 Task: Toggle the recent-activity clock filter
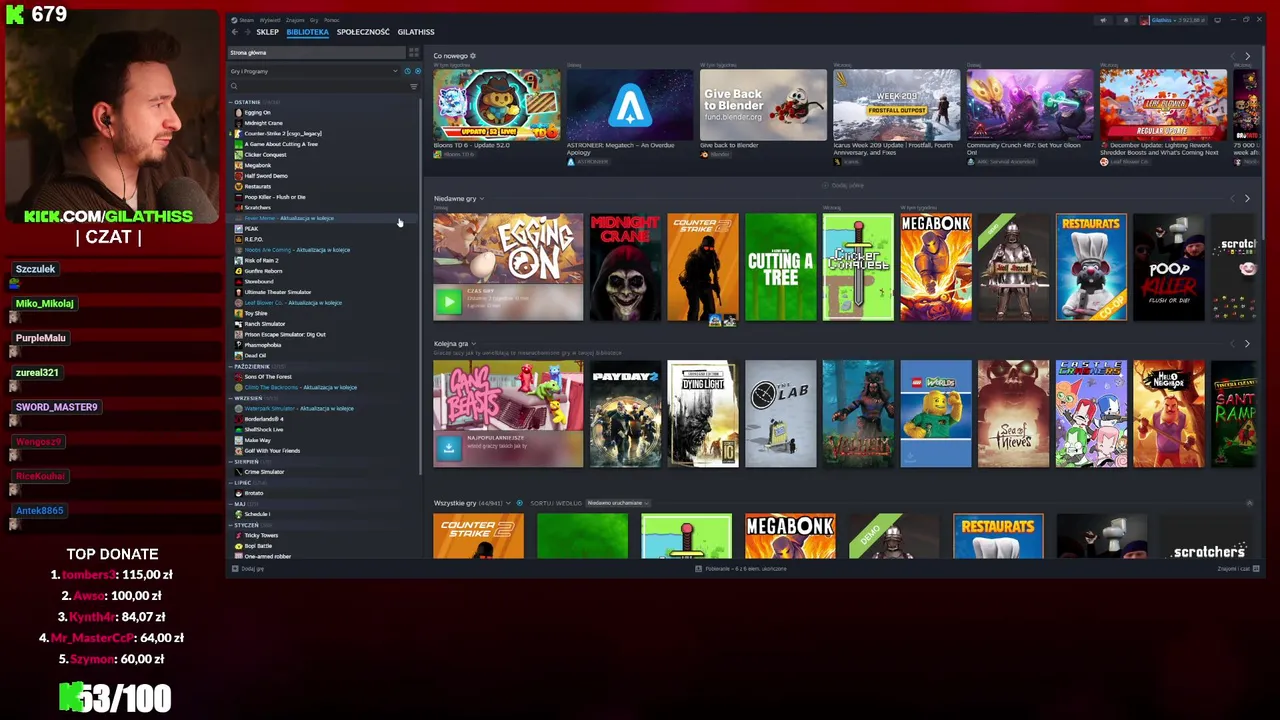click(407, 71)
